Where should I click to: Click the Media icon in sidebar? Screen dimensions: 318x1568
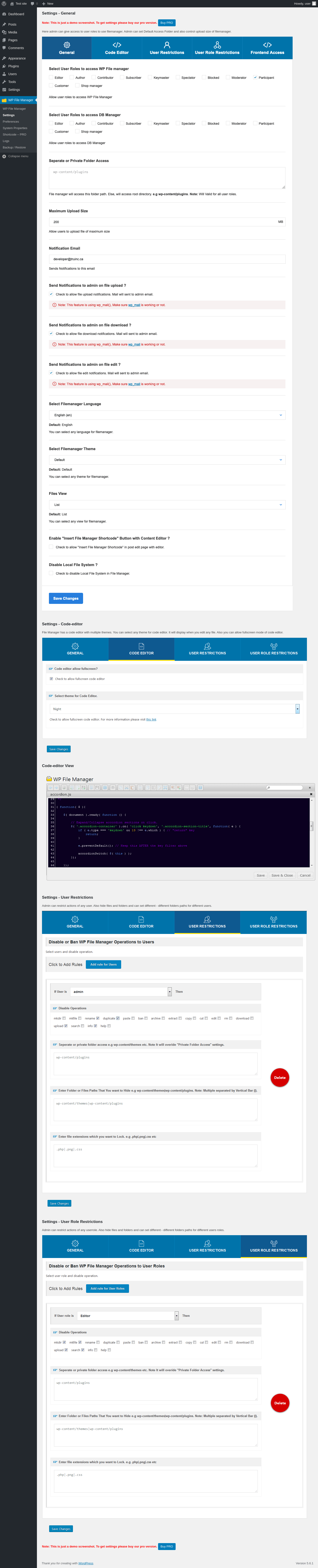[4, 32]
